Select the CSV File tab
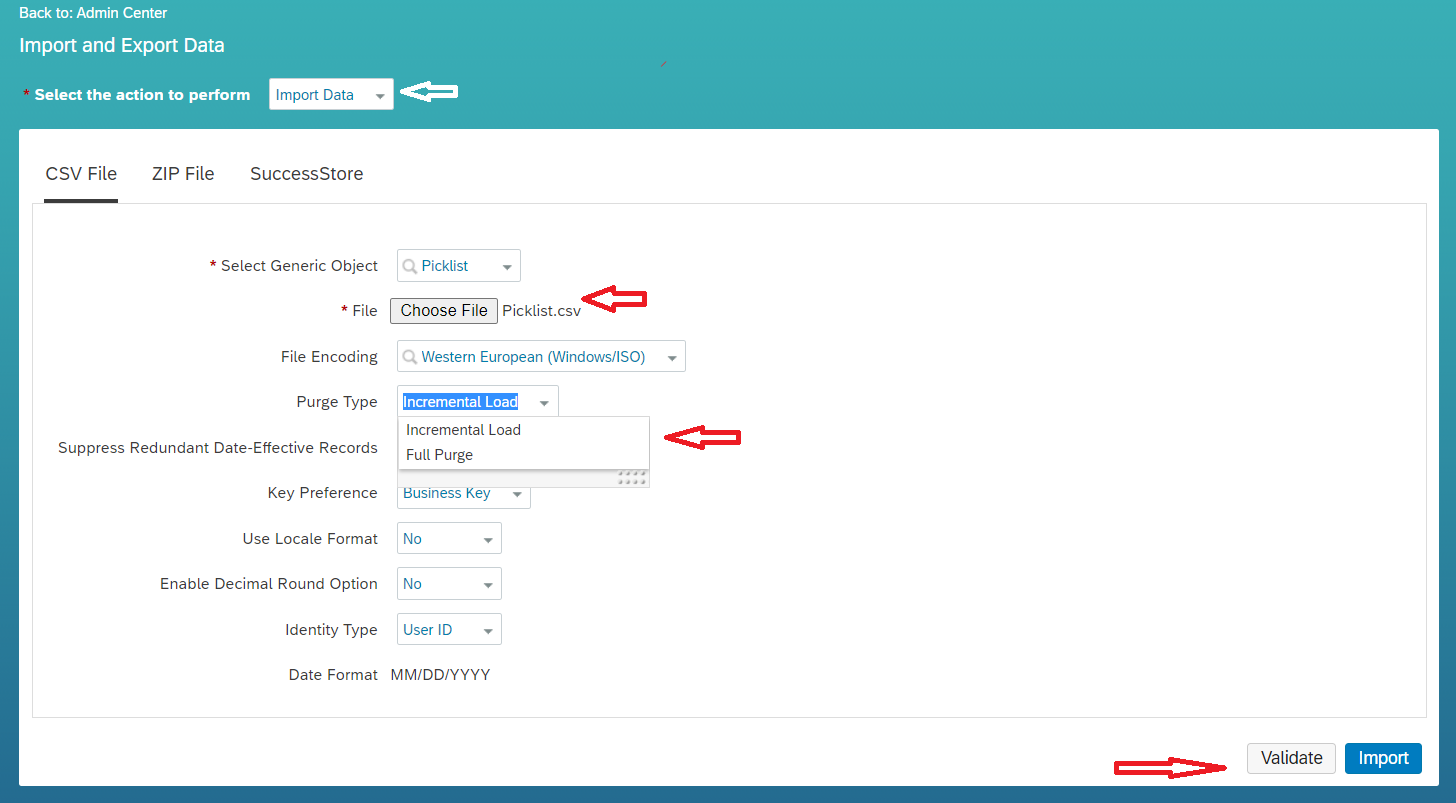 [x=80, y=173]
